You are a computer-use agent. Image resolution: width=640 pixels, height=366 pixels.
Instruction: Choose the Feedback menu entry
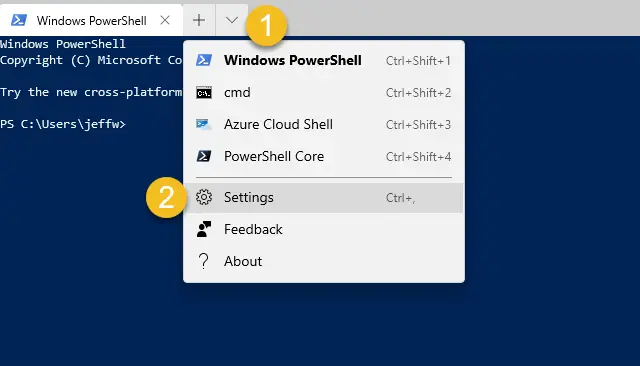click(x=324, y=229)
